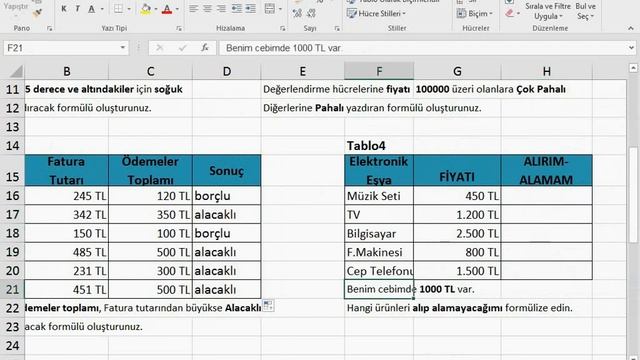Click the Select All corner triangle
640x360 pixels.
[16, 72]
